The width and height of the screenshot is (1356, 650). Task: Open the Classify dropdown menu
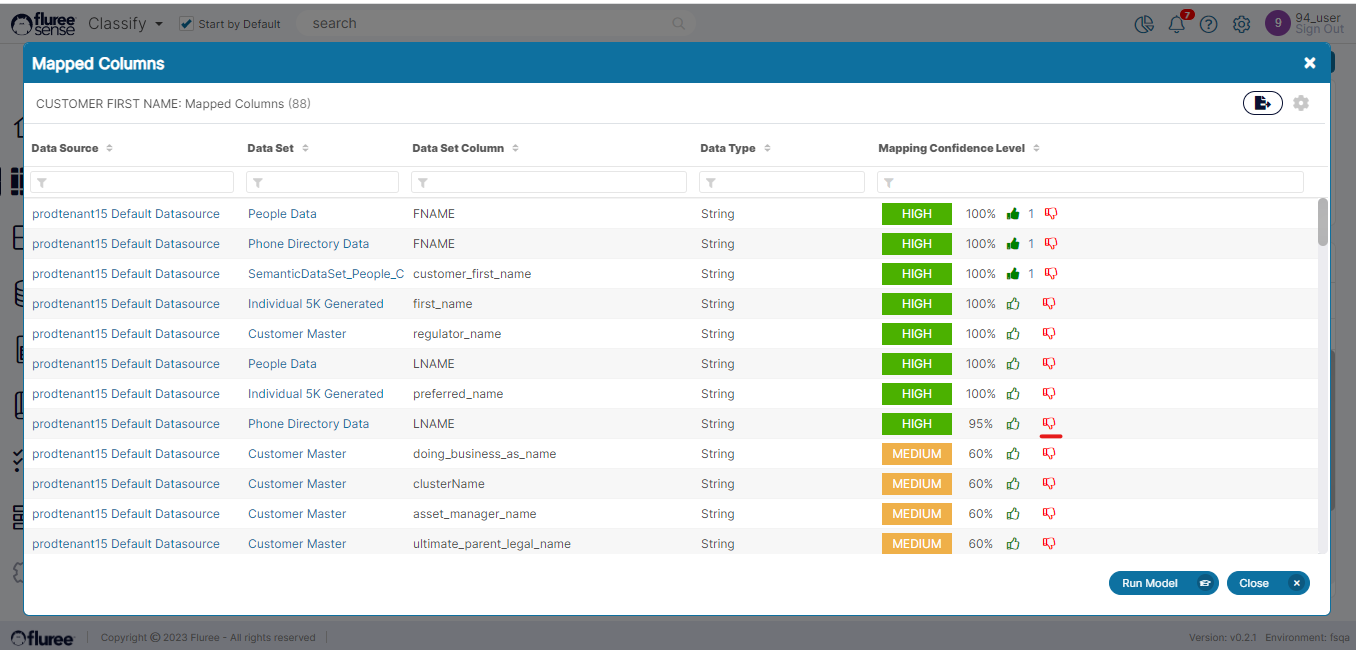pyautogui.click(x=125, y=23)
